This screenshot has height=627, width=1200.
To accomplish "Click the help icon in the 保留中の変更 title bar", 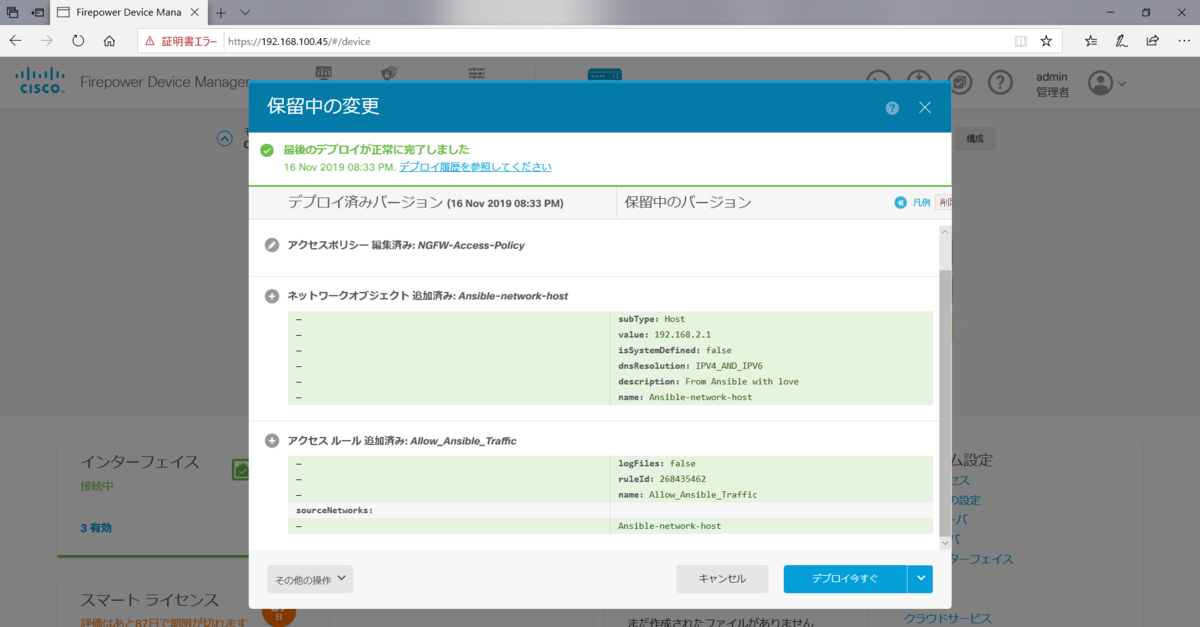I will click(892, 107).
